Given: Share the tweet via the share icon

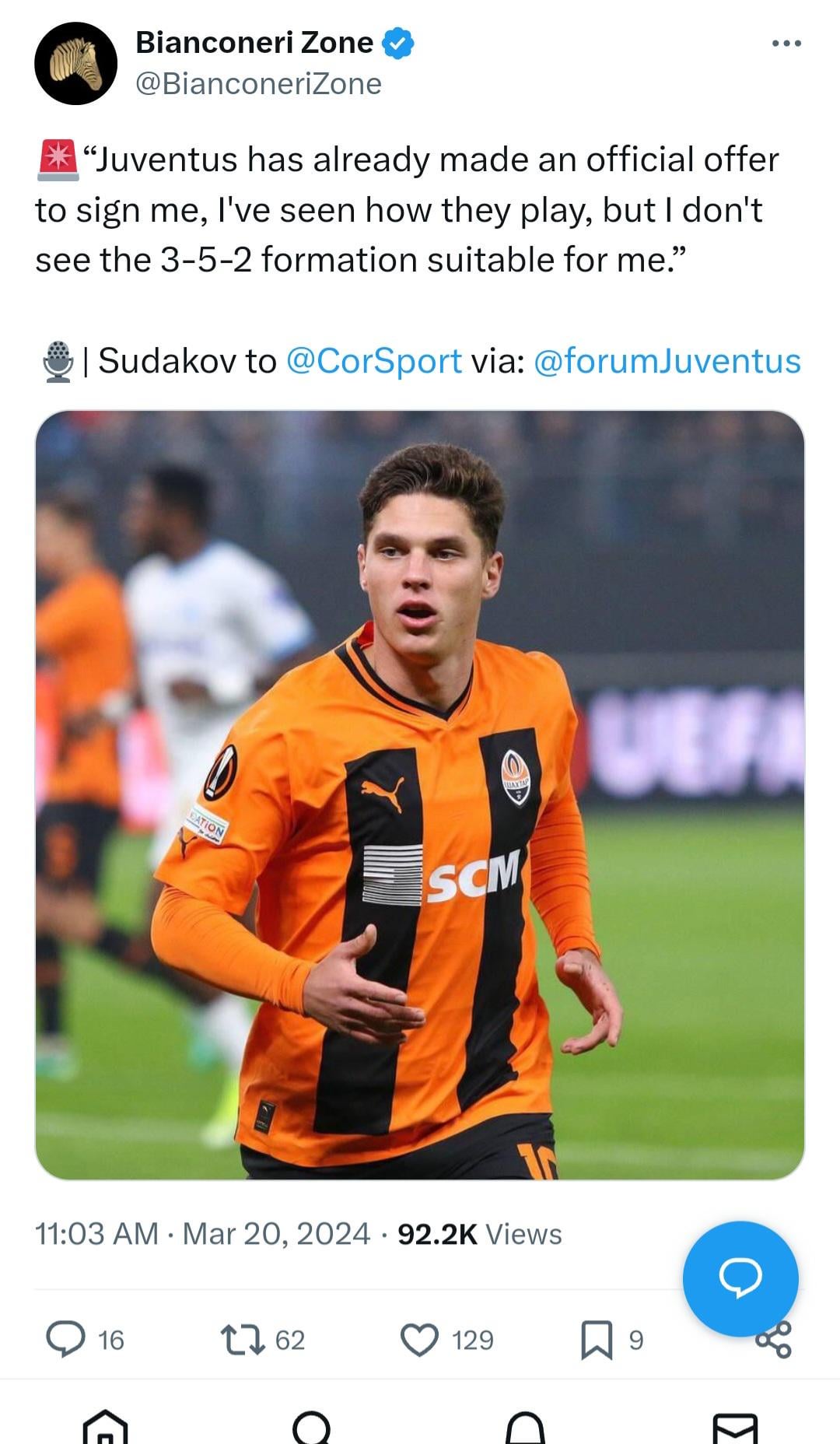Looking at the screenshot, I should (x=774, y=1340).
